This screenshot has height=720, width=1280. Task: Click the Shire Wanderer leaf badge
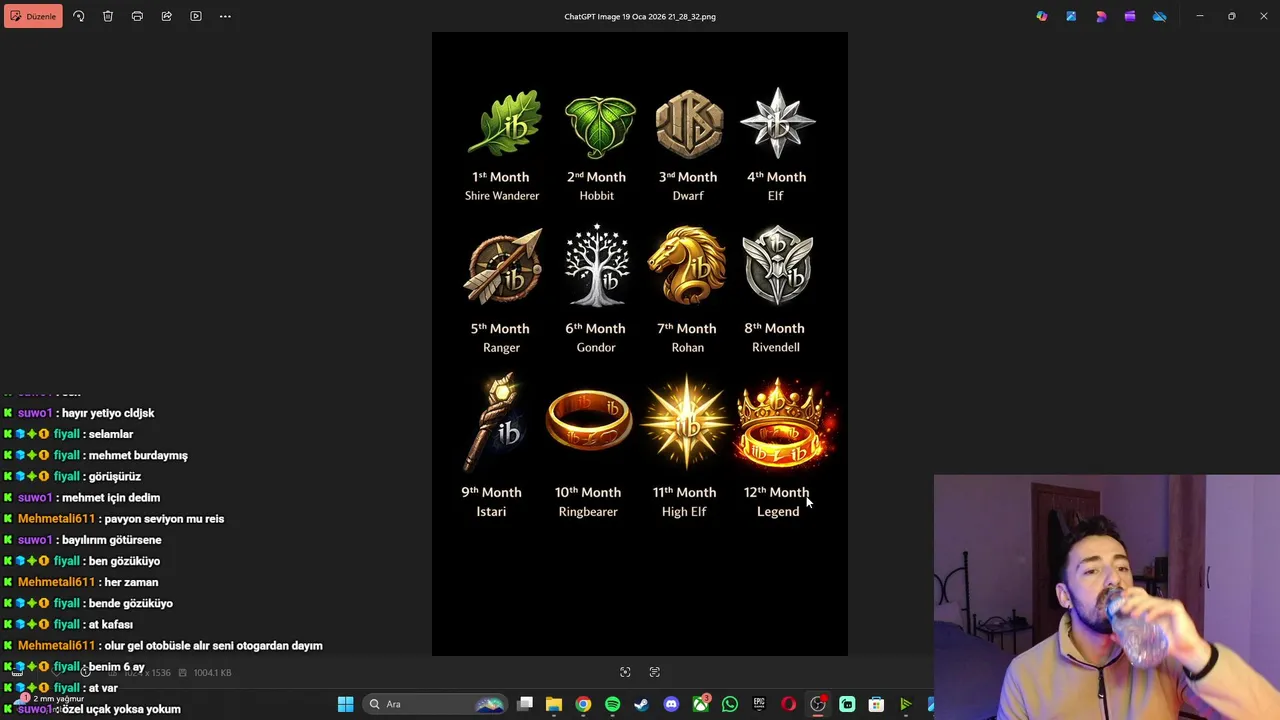pos(503,123)
